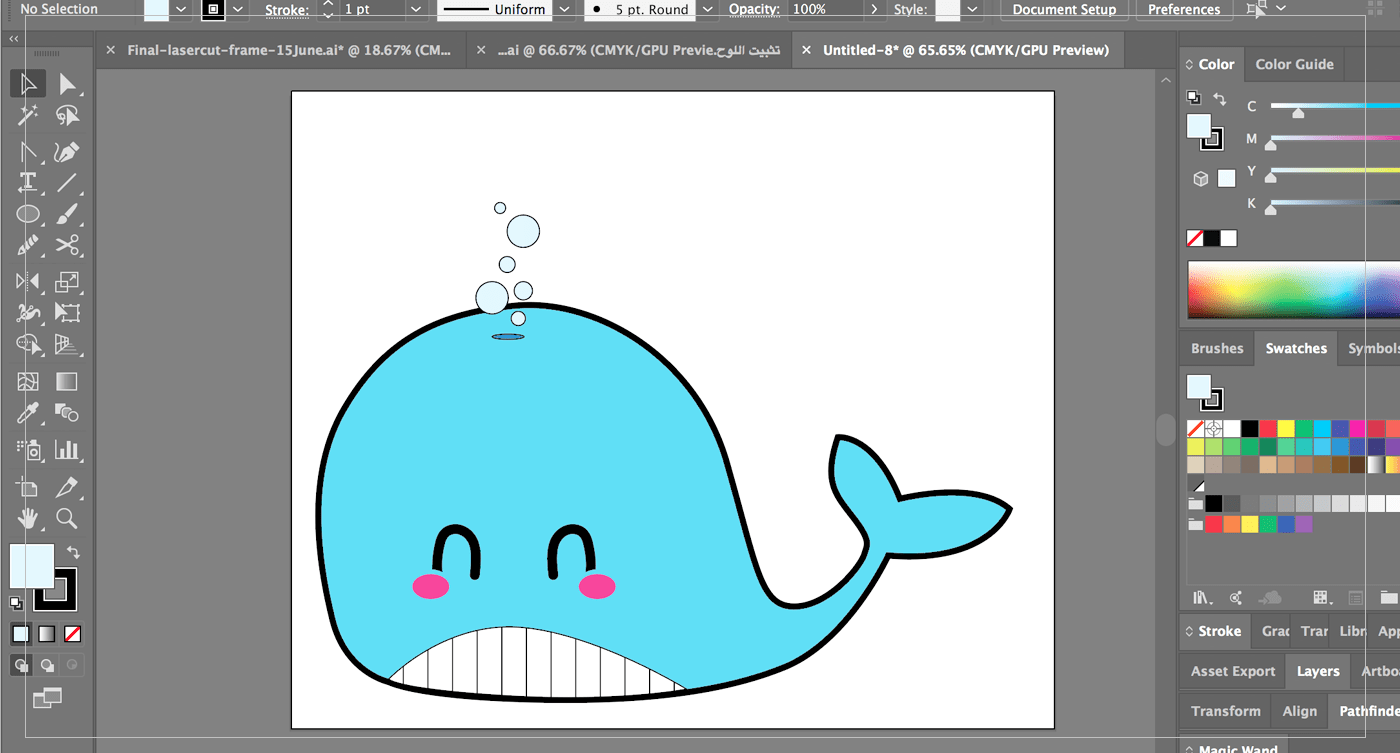Open the Layers panel tab

pos(1318,671)
